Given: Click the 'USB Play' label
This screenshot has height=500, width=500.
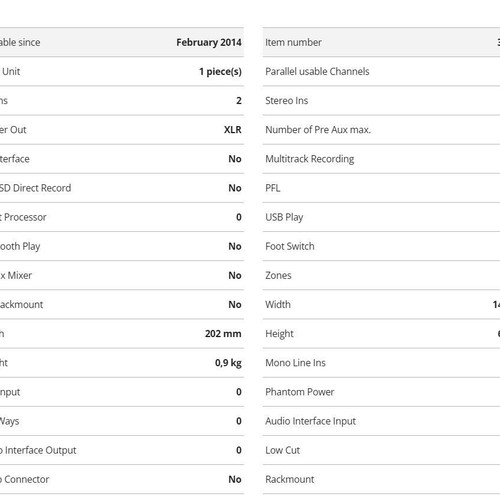Looking at the screenshot, I should coord(284,217).
